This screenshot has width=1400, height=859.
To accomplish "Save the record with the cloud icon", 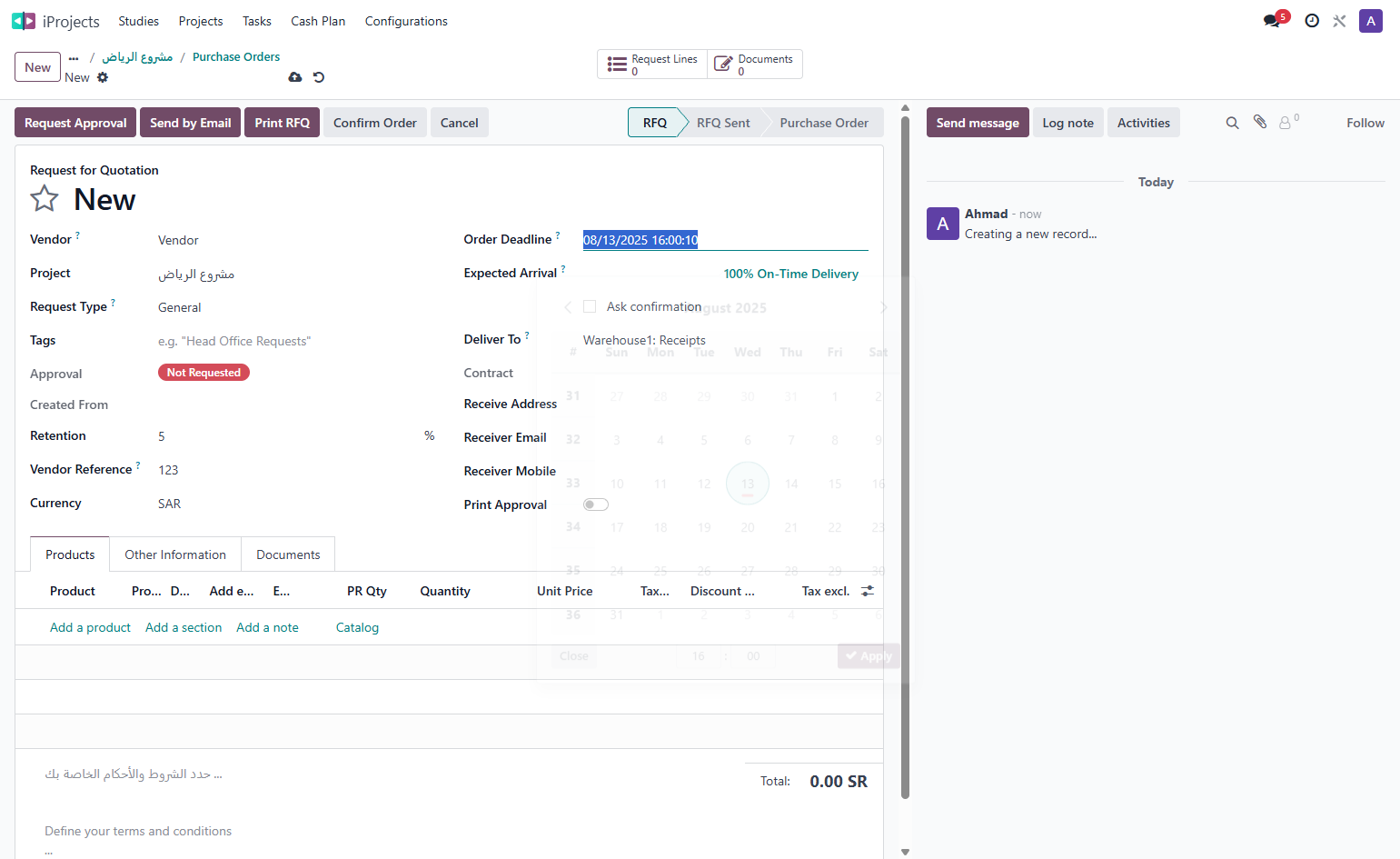I will click(295, 77).
